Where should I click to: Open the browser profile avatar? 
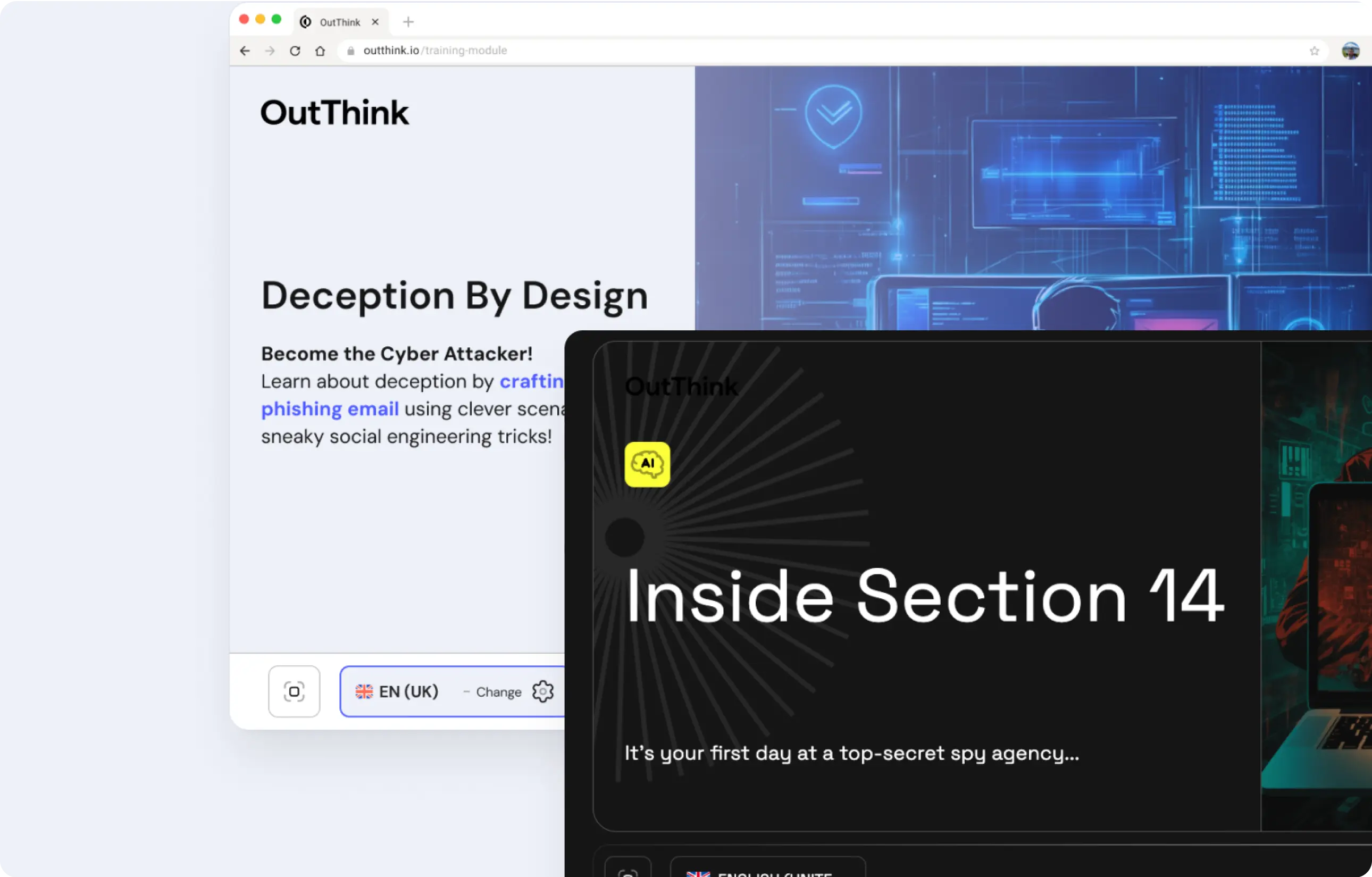tap(1350, 51)
